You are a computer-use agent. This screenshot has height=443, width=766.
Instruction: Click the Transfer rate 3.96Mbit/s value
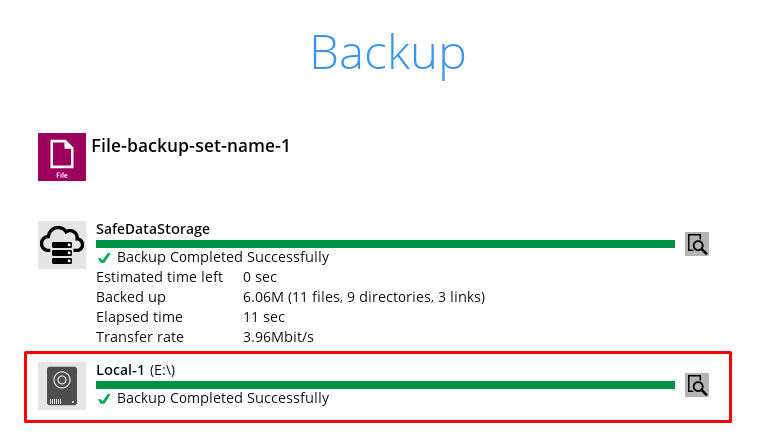click(278, 337)
